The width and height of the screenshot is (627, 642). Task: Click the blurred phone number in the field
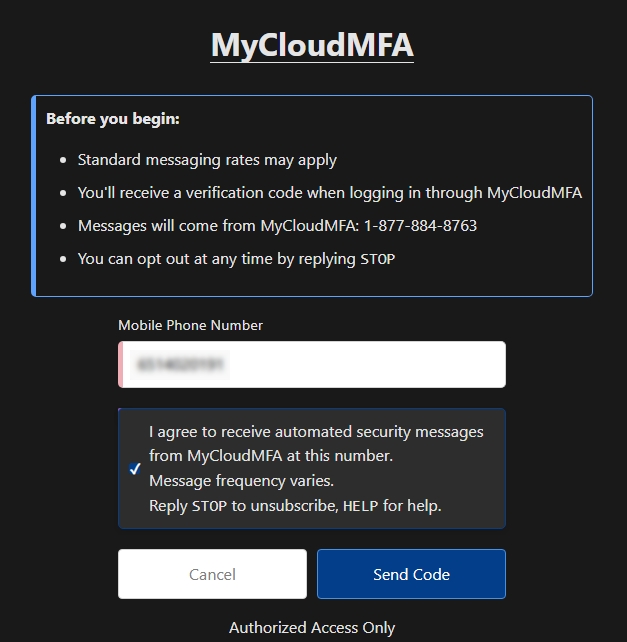(x=181, y=364)
